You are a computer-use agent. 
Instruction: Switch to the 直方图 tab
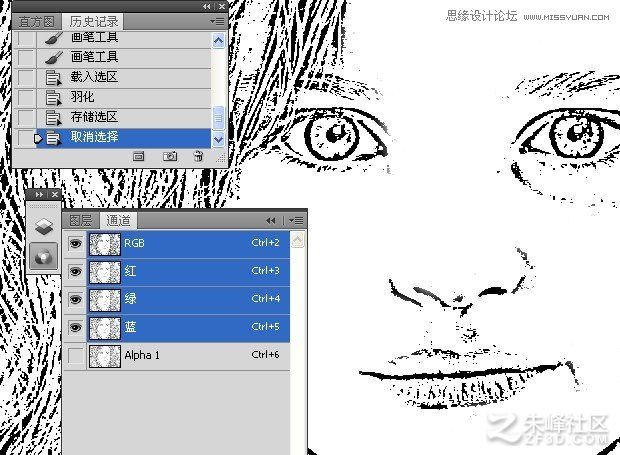click(37, 22)
